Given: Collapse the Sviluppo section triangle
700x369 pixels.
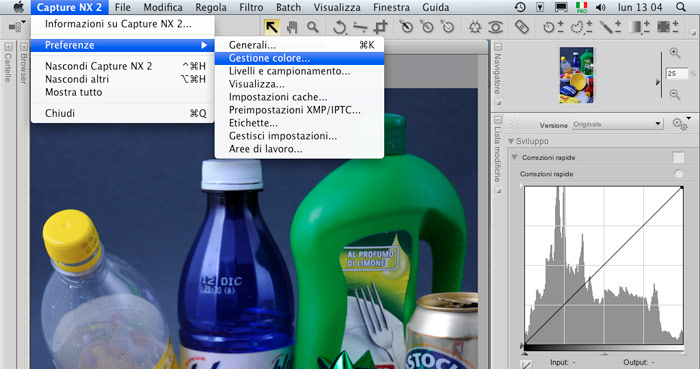Looking at the screenshot, I should (511, 141).
